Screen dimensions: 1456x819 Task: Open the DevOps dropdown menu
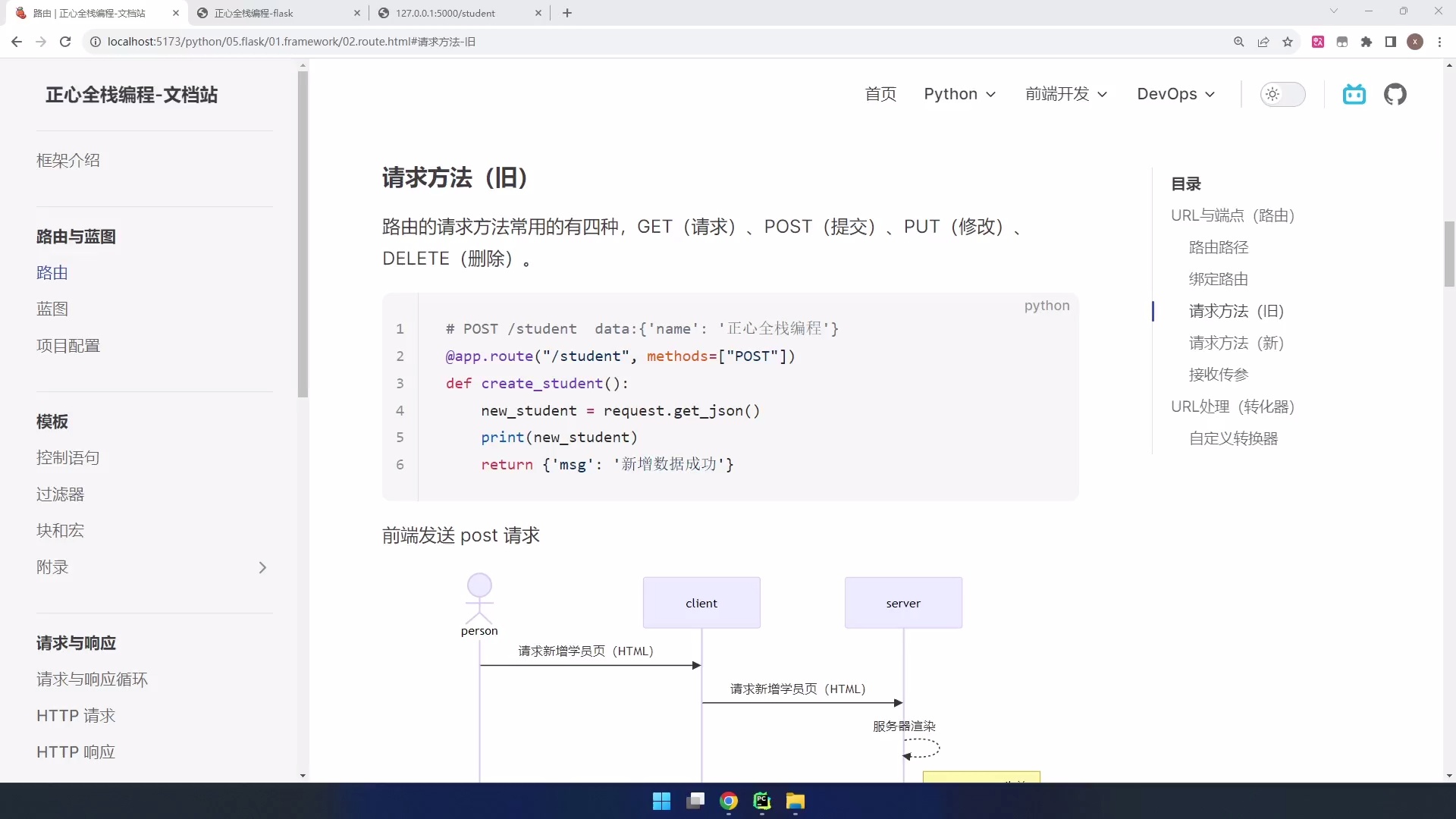(1175, 94)
